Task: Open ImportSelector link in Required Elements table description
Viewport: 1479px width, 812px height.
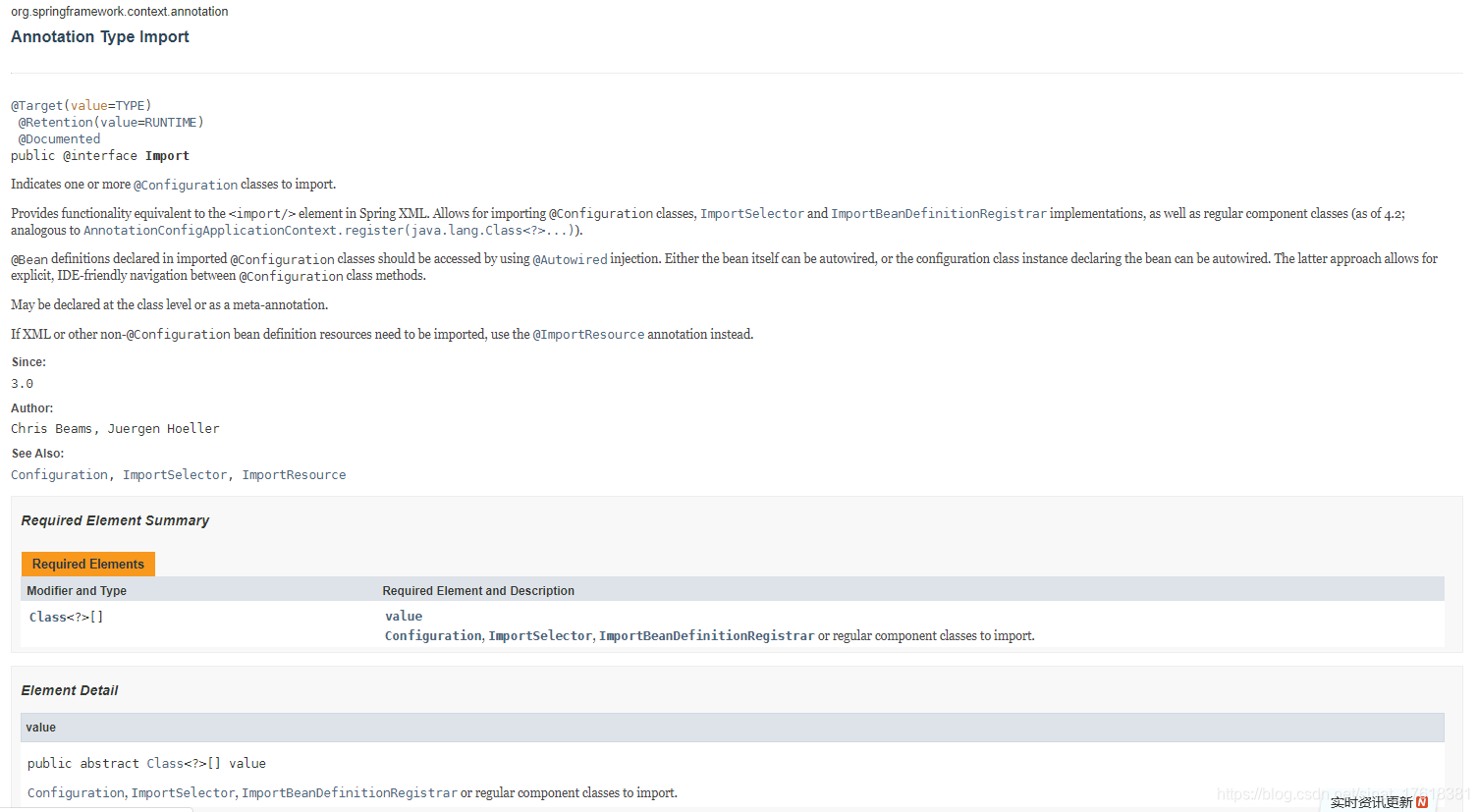Action: [540, 636]
